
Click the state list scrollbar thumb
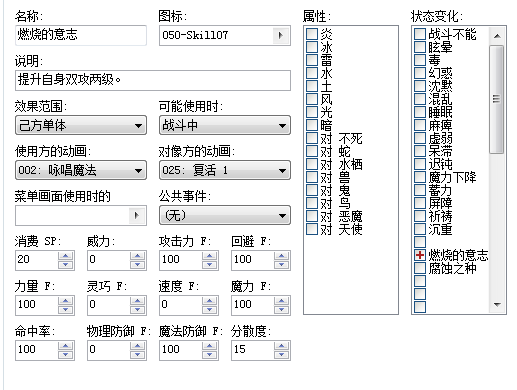(497, 99)
